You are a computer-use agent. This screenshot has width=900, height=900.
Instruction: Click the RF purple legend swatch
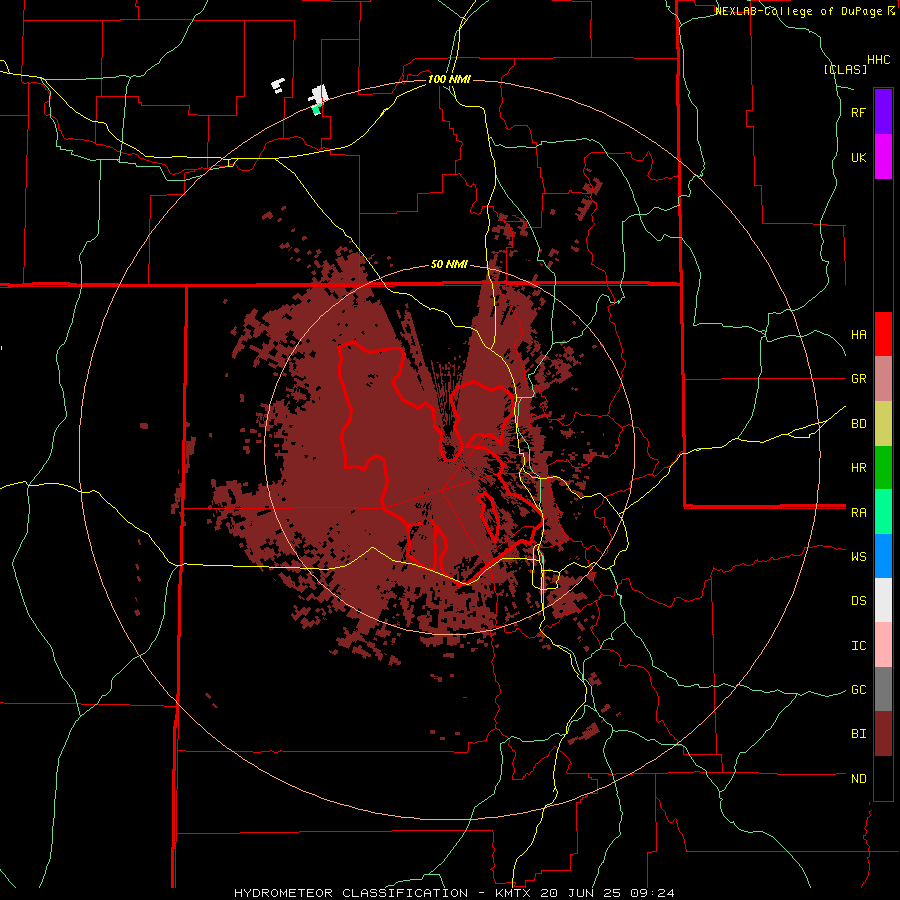tap(883, 112)
